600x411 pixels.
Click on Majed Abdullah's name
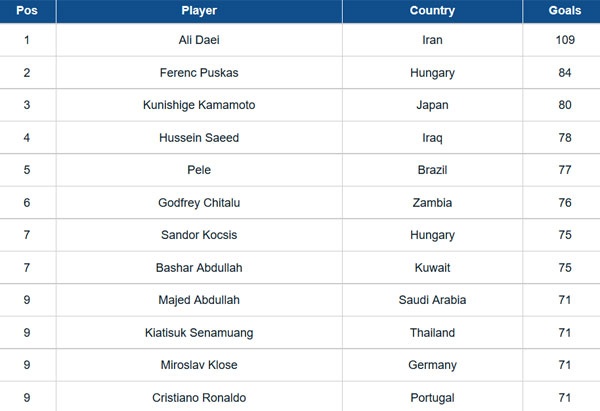pos(199,300)
